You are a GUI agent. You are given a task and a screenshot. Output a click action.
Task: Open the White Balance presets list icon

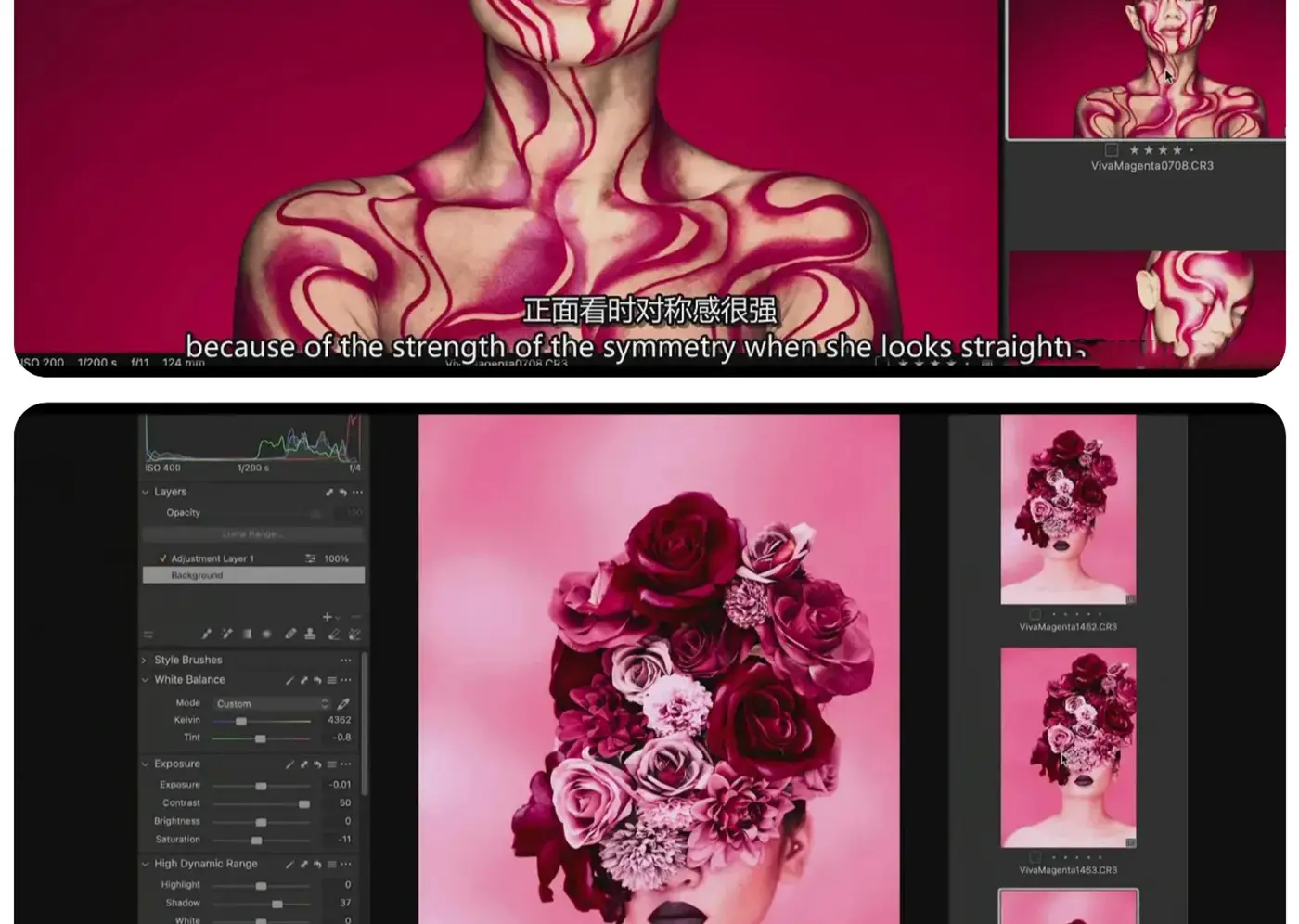[331, 680]
